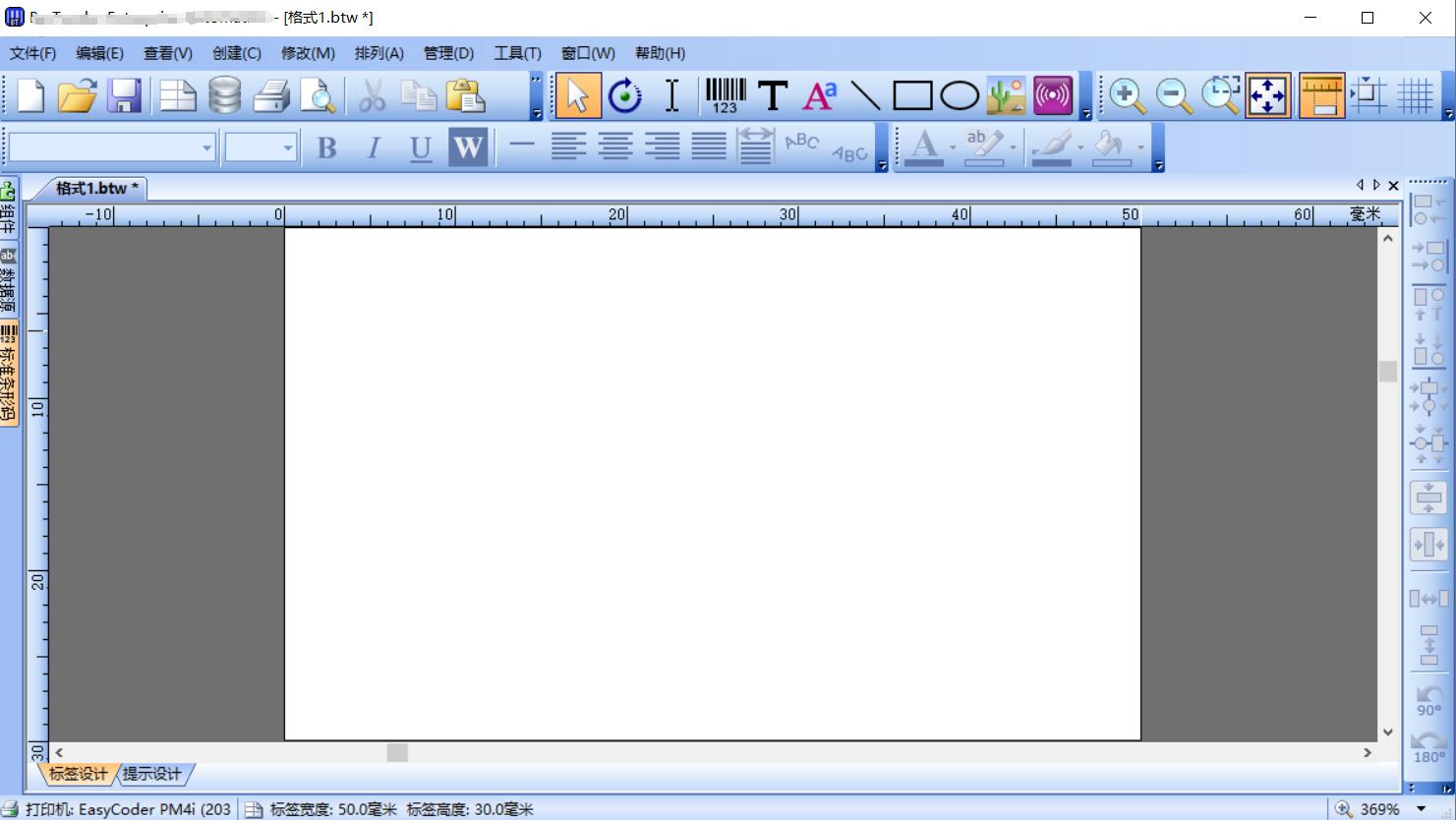Open the 数据源 side panel
The image size is (1456, 820).
(9, 278)
